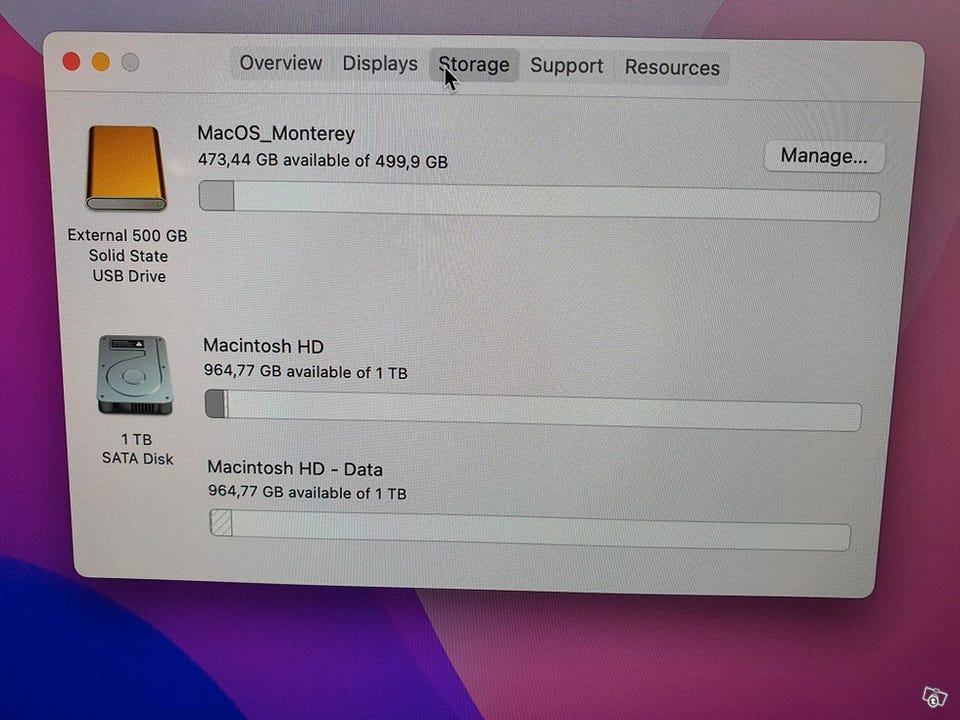Click the camera watermark icon in corner
The width and height of the screenshot is (960, 720).
(934, 697)
